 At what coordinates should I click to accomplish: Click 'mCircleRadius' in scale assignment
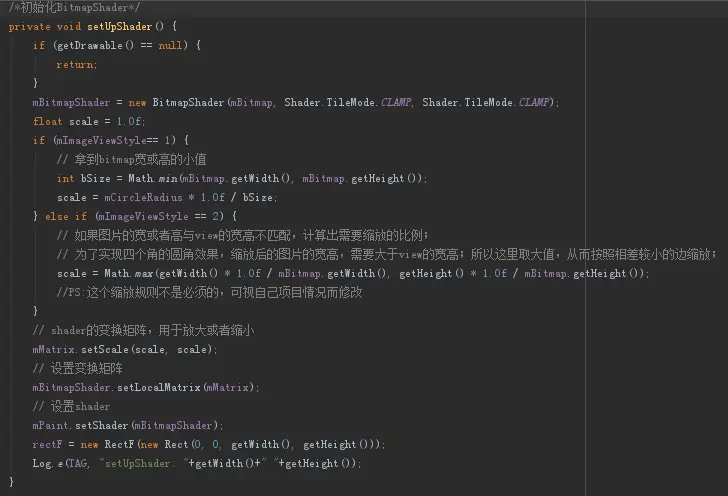(143, 197)
